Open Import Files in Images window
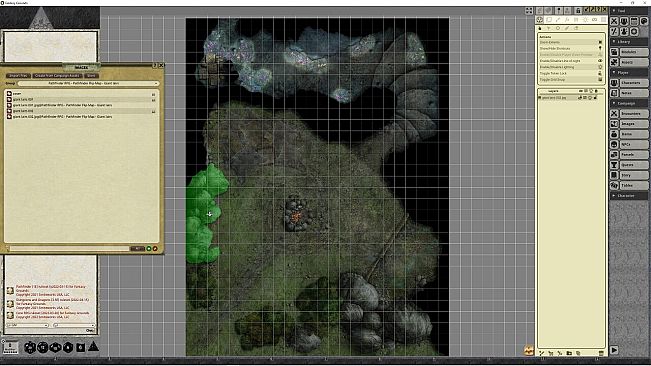This screenshot has height=366, width=651. click(x=18, y=76)
